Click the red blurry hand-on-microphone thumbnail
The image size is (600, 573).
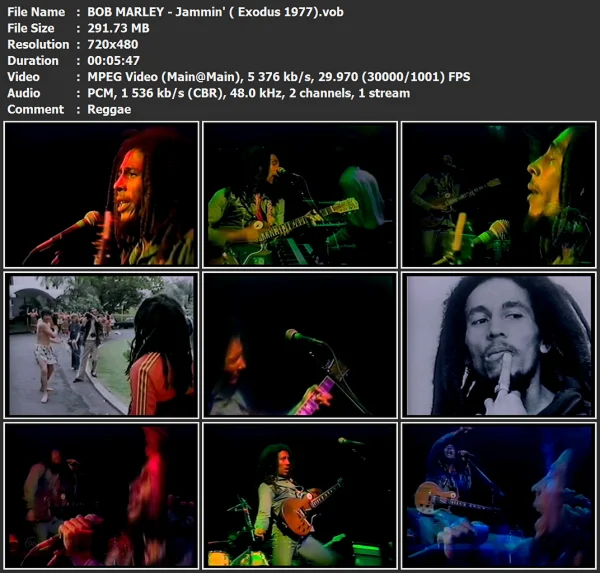coord(101,496)
